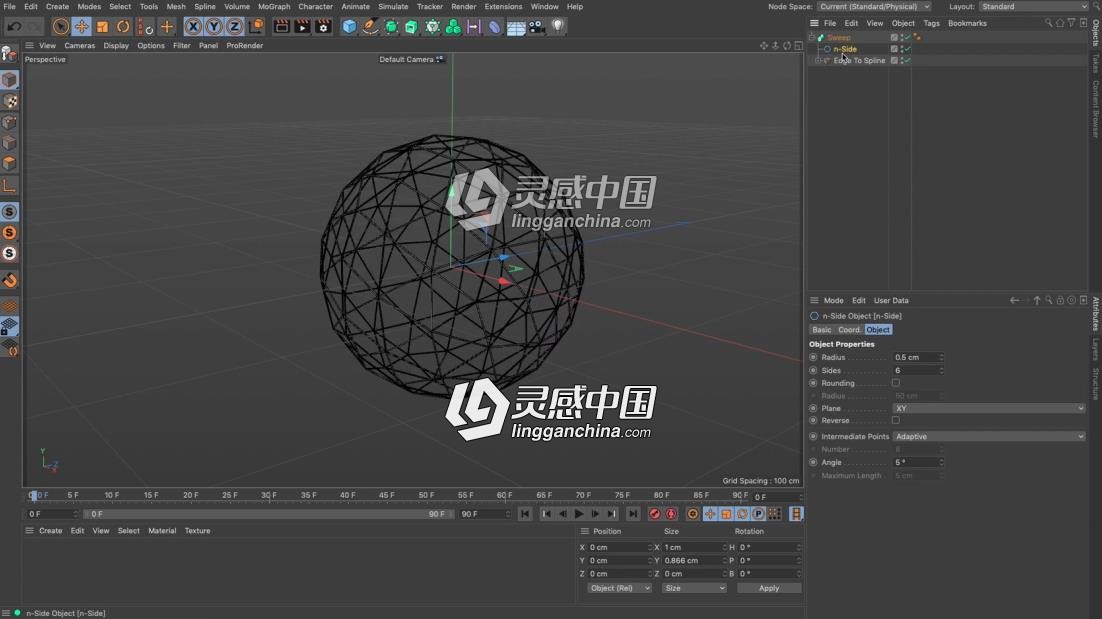The height and width of the screenshot is (619, 1102).
Task: Add a Camera object
Action: pos(537,27)
